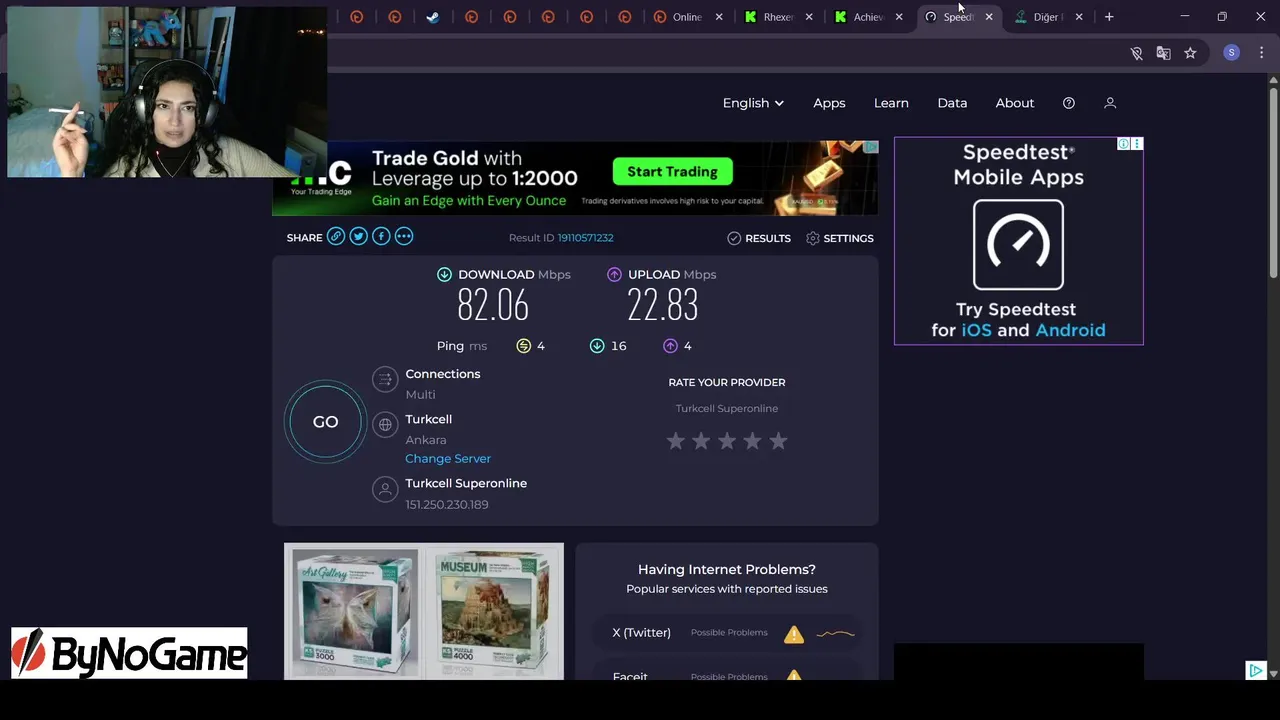Image resolution: width=1280 pixels, height=720 pixels.
Task: Open the Data menu
Action: pyautogui.click(x=952, y=103)
